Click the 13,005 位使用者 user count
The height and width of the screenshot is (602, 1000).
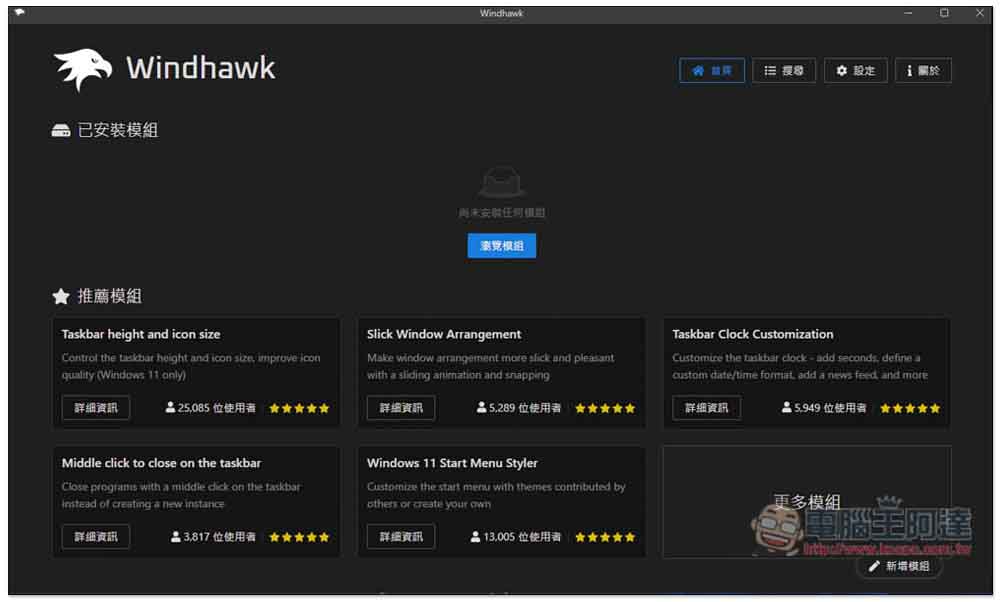point(516,537)
